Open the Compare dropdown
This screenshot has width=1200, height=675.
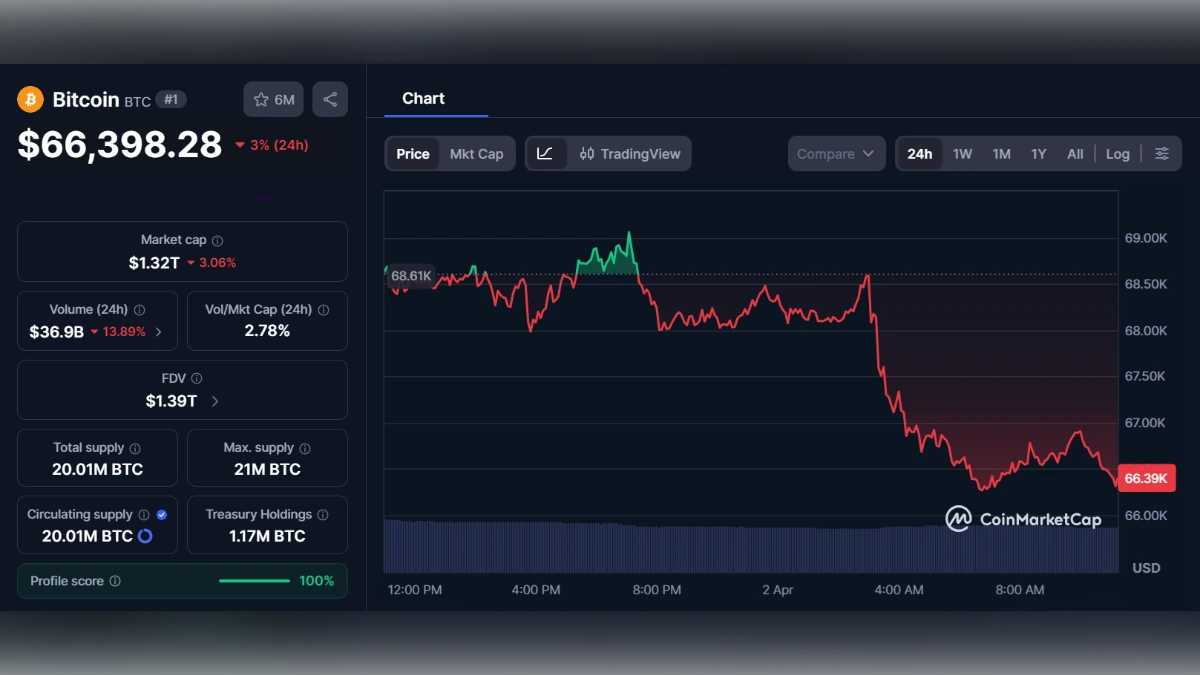pos(836,153)
